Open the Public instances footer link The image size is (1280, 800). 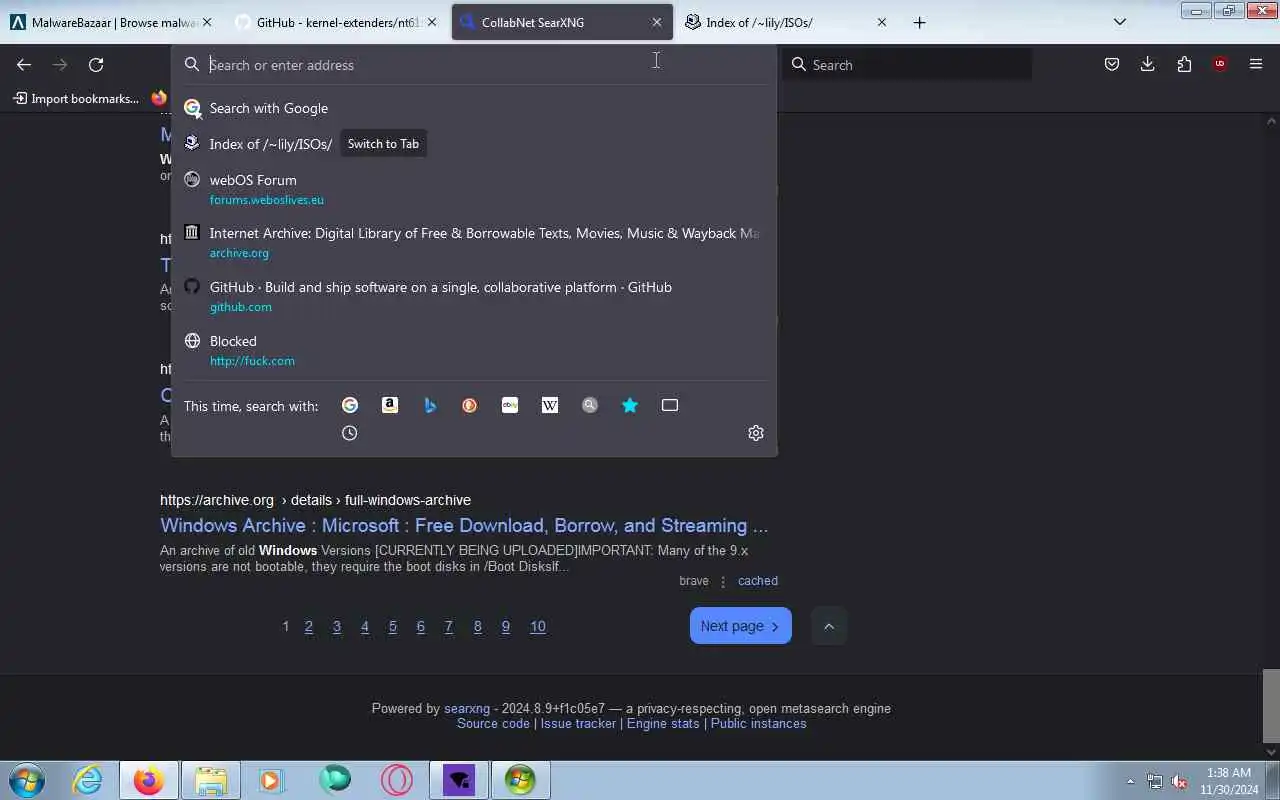click(x=758, y=724)
